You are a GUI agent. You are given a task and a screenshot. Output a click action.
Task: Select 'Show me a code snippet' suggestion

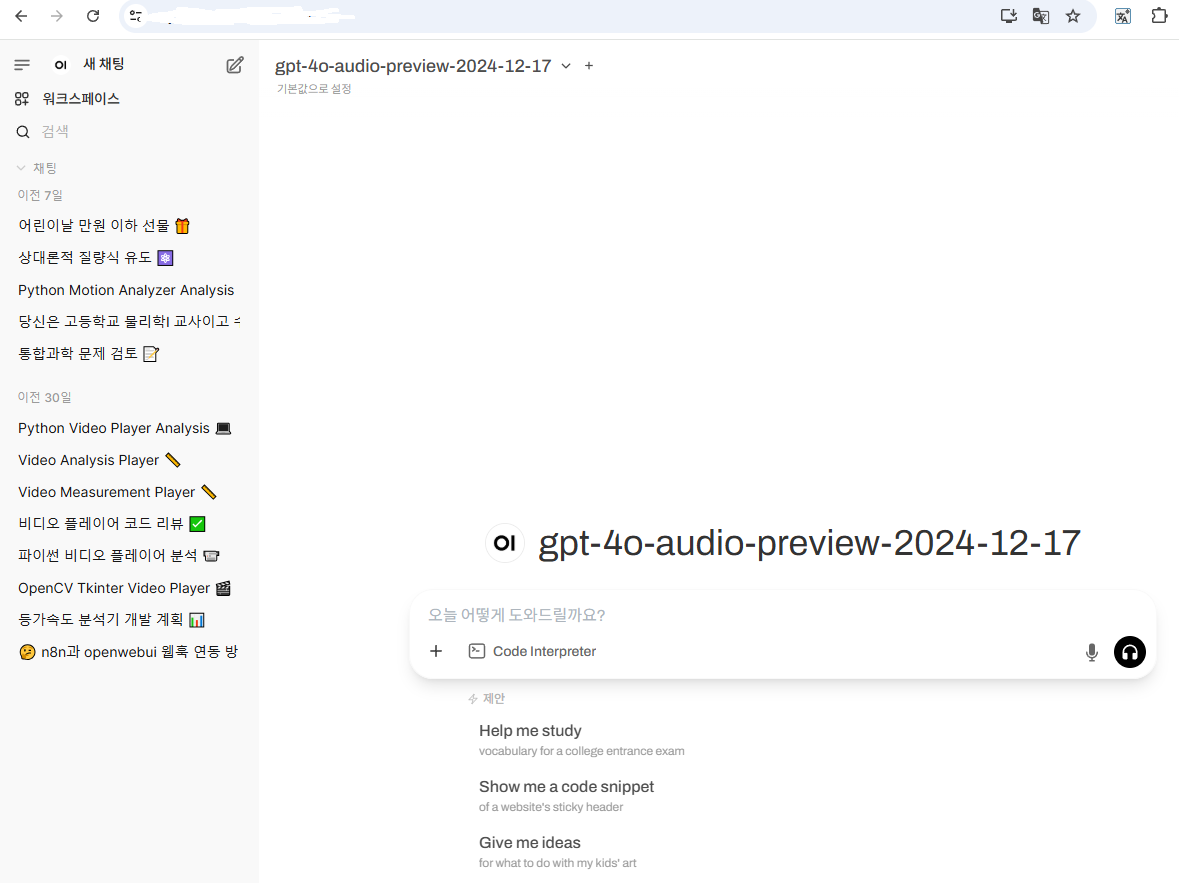[x=566, y=796]
